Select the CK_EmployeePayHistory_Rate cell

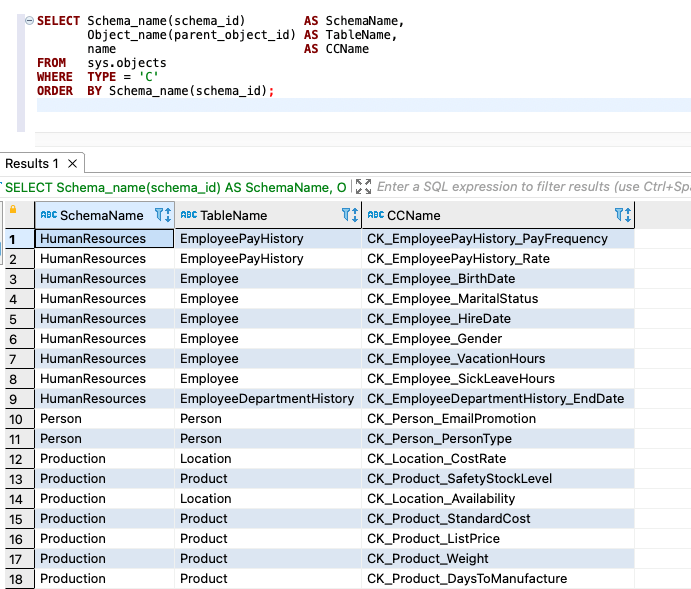click(x=498, y=259)
